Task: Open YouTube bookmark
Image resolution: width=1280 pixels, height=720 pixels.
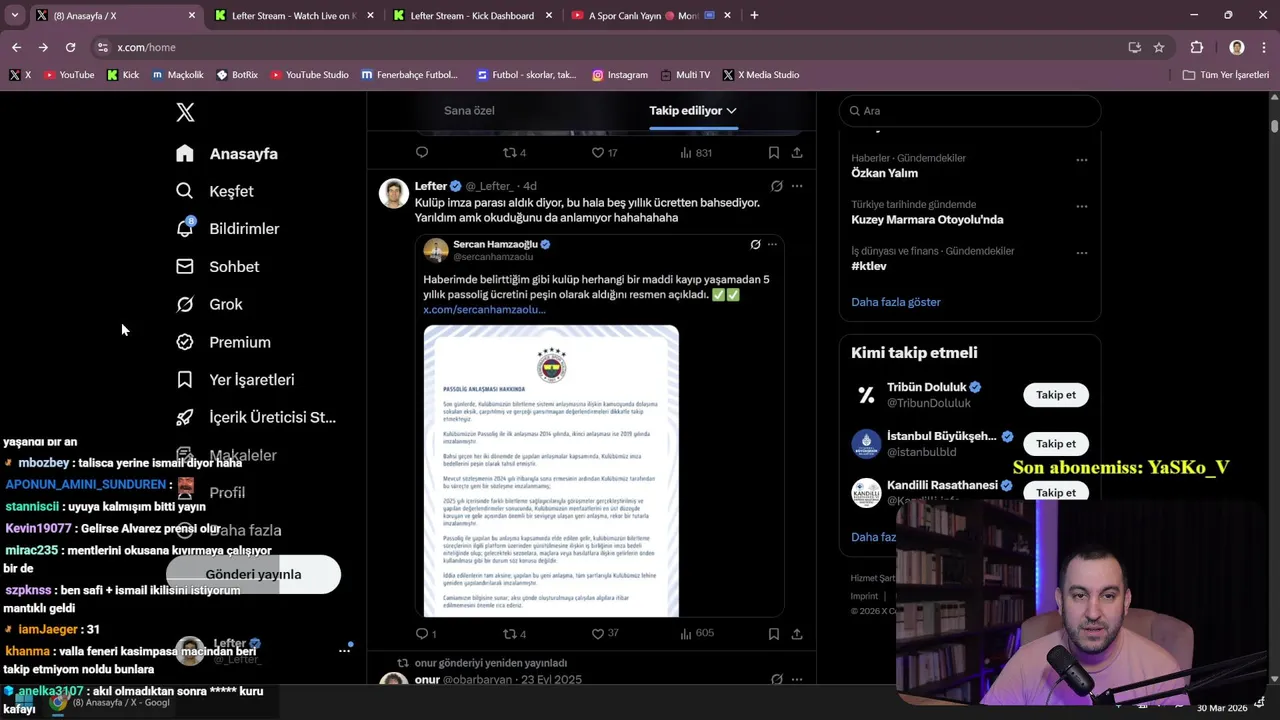Action: 69,75
